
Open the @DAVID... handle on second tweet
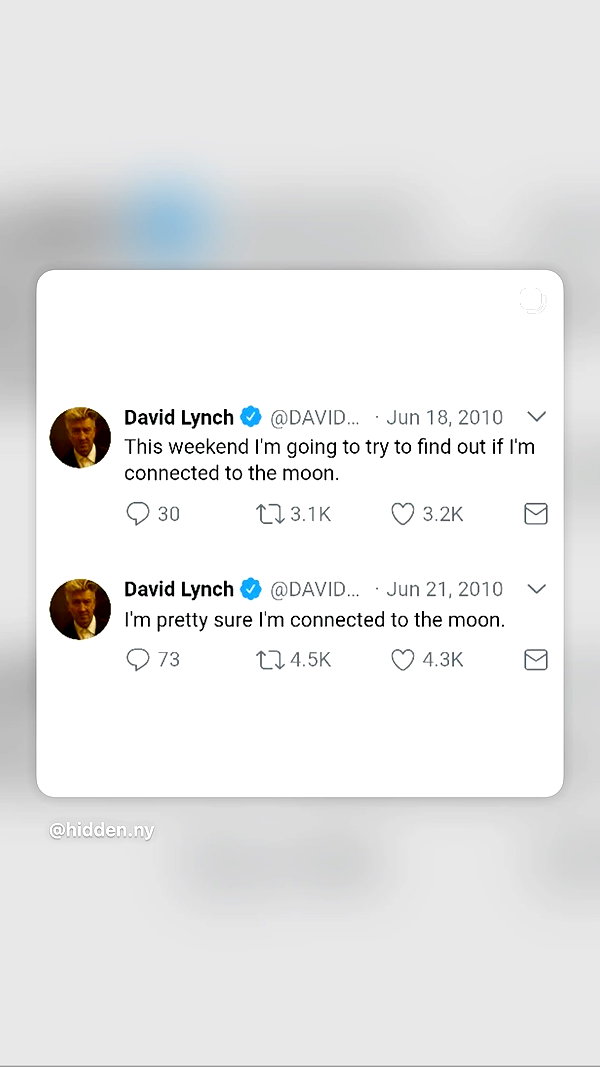pos(315,589)
